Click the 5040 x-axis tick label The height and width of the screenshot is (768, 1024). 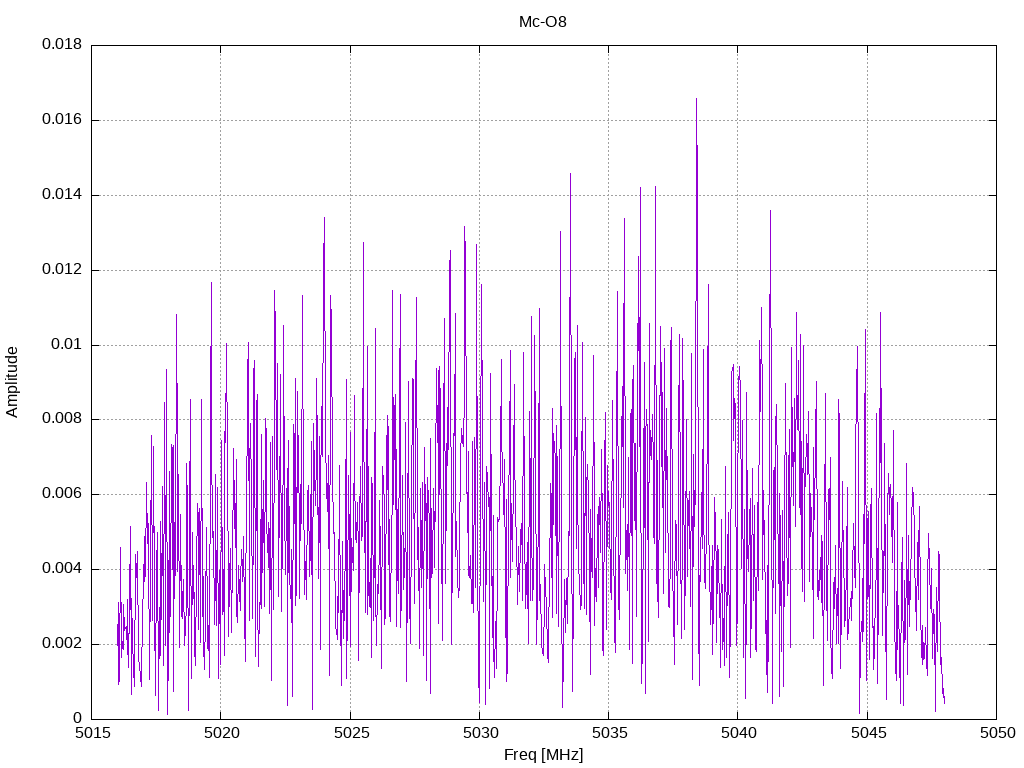point(739,733)
